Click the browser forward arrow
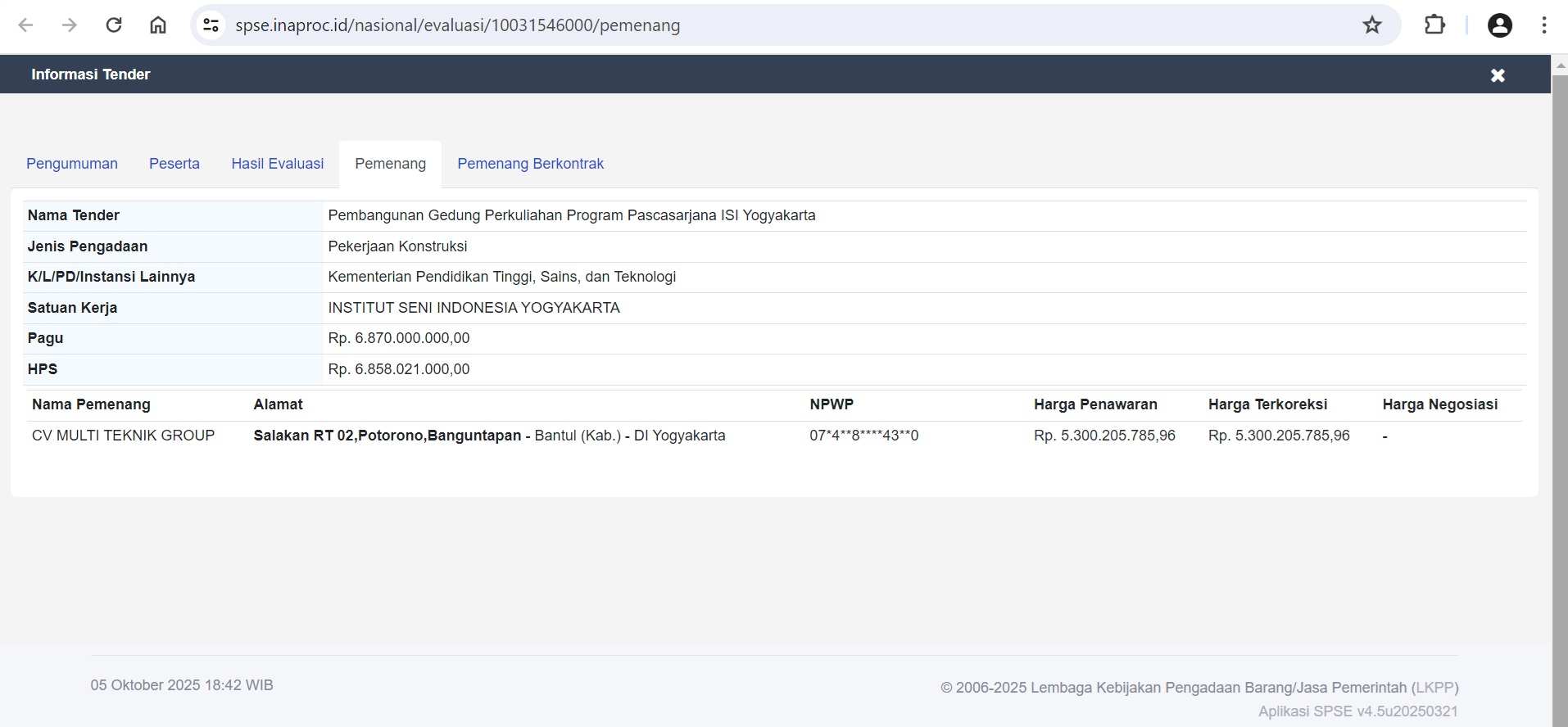The height and width of the screenshot is (727, 1568). pos(70,25)
